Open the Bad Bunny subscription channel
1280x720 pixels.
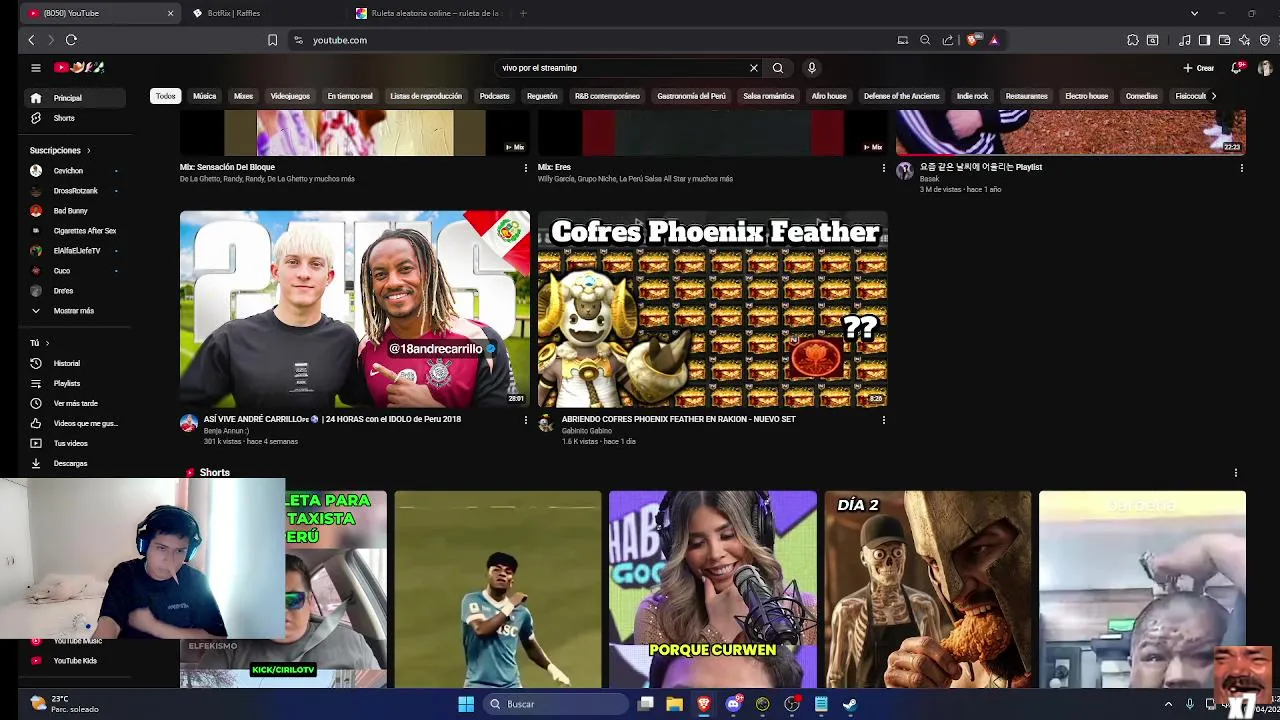[x=75, y=211]
